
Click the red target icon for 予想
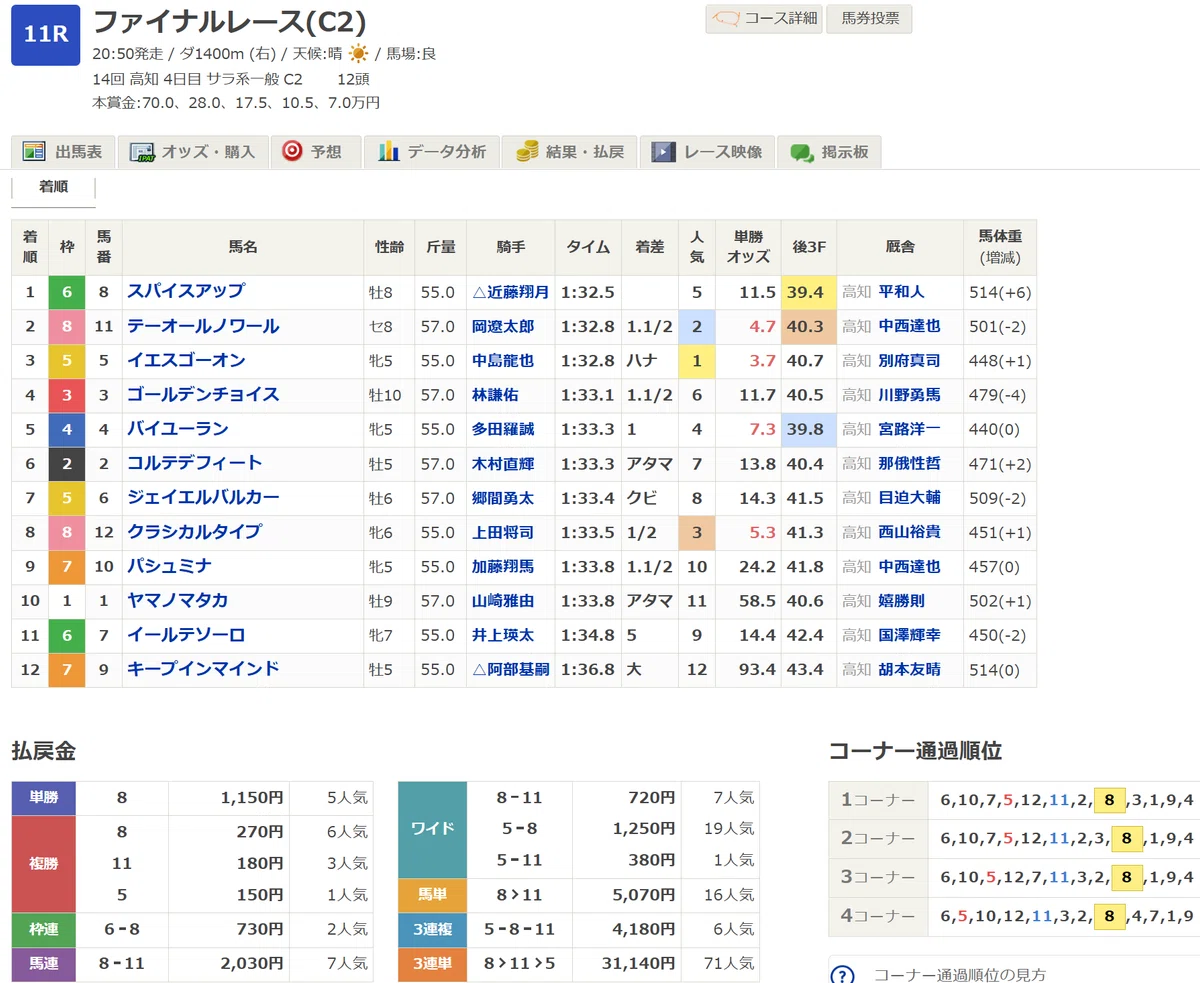coord(292,152)
